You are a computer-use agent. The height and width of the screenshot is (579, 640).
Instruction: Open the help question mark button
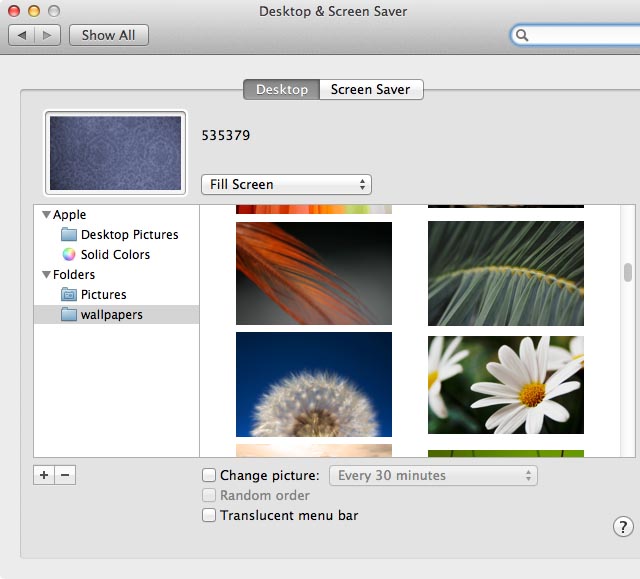[x=621, y=527]
